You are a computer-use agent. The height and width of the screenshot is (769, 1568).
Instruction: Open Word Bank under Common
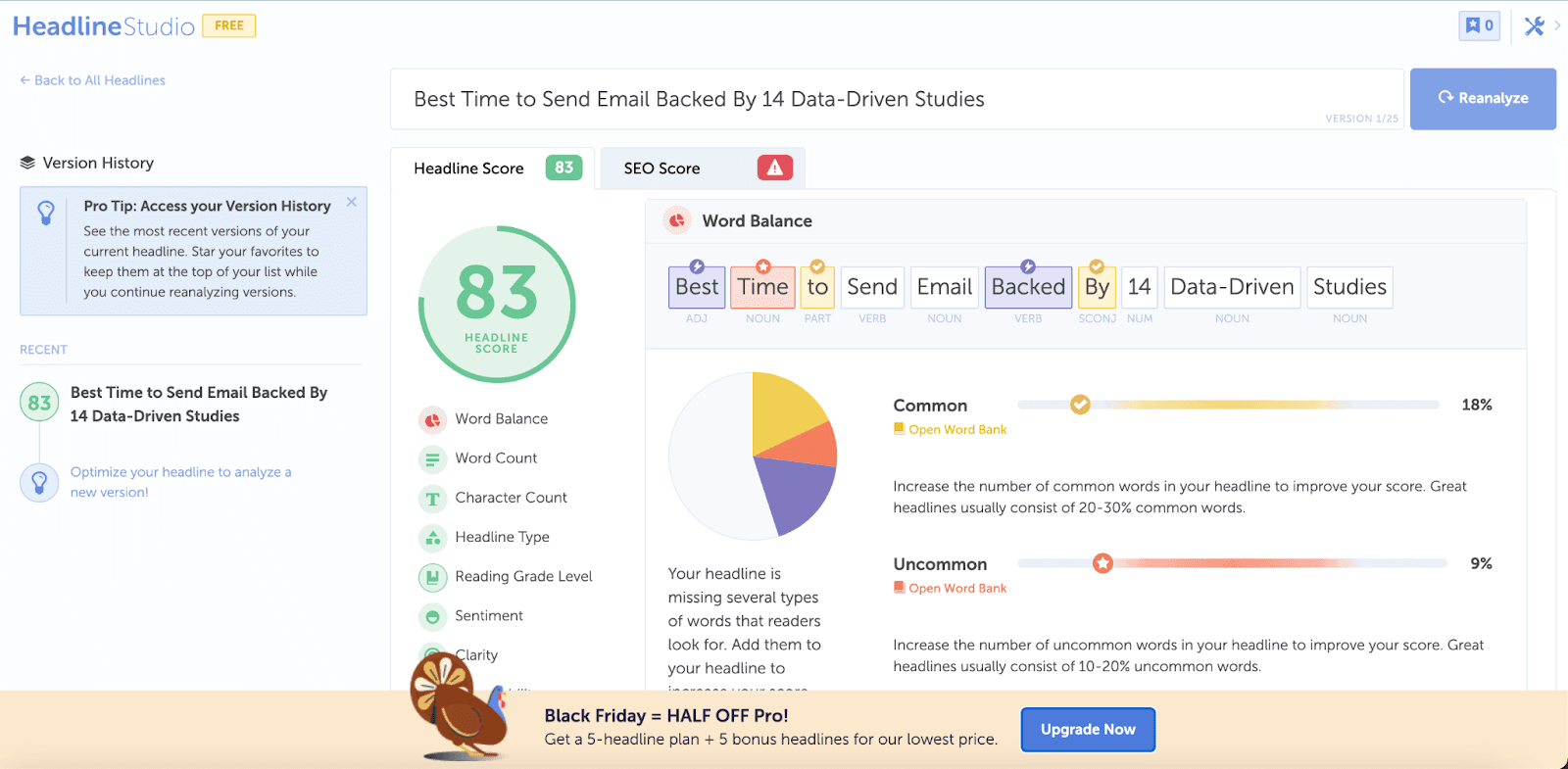click(950, 429)
